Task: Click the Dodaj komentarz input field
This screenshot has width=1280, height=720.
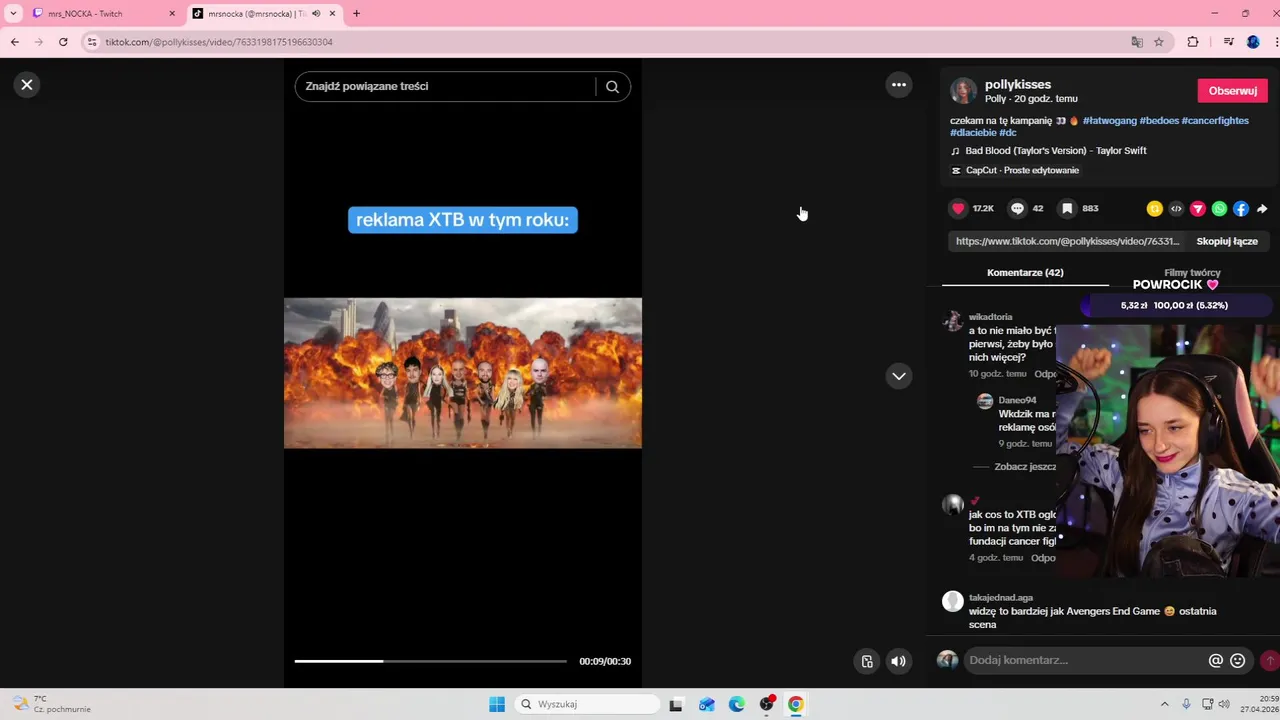Action: click(1085, 660)
